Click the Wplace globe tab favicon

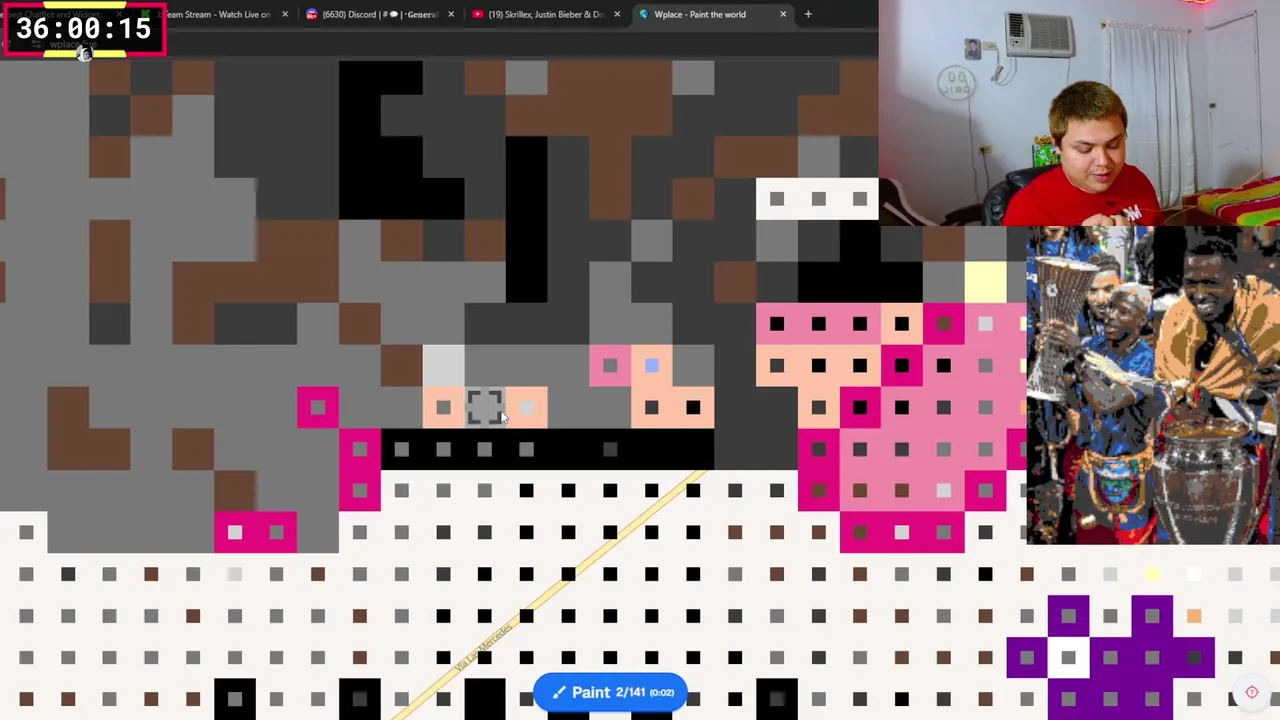click(x=644, y=14)
